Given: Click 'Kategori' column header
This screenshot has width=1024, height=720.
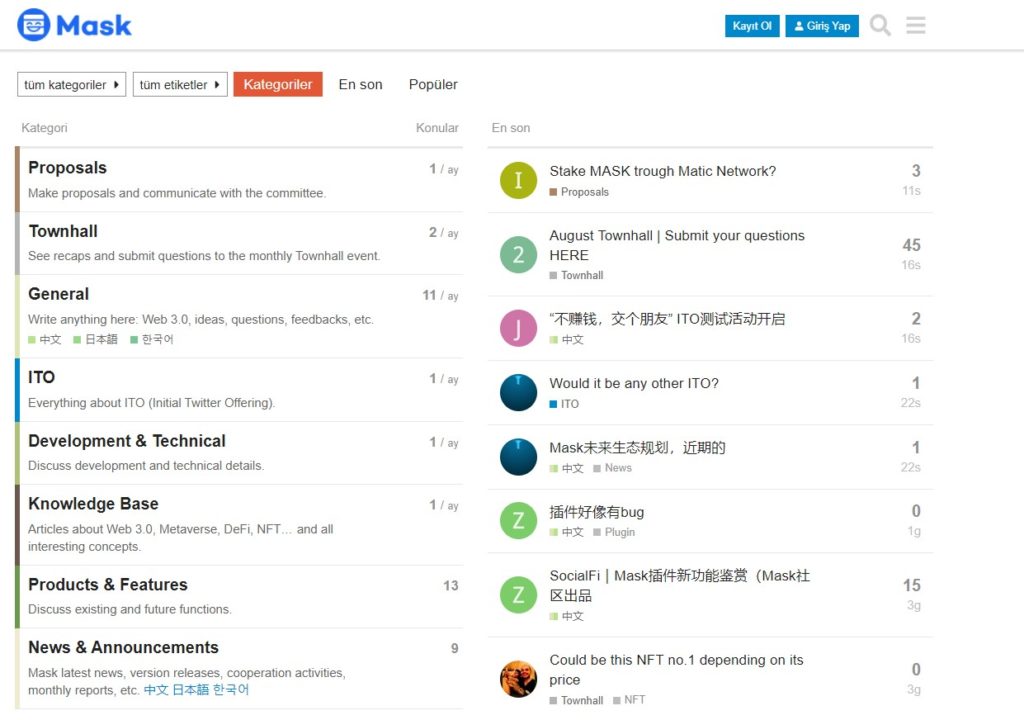Looking at the screenshot, I should click(x=44, y=128).
